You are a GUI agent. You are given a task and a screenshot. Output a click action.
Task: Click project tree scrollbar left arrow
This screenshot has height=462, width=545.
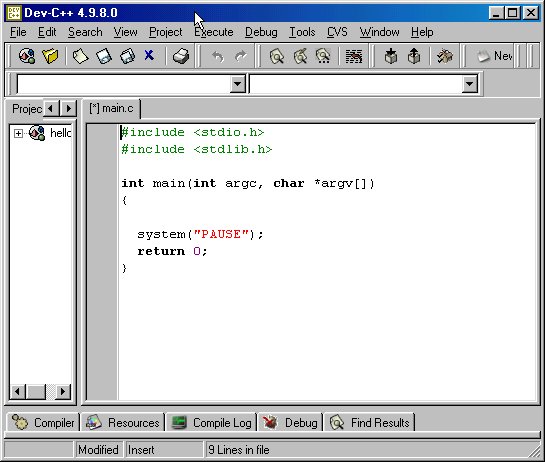[x=17, y=392]
